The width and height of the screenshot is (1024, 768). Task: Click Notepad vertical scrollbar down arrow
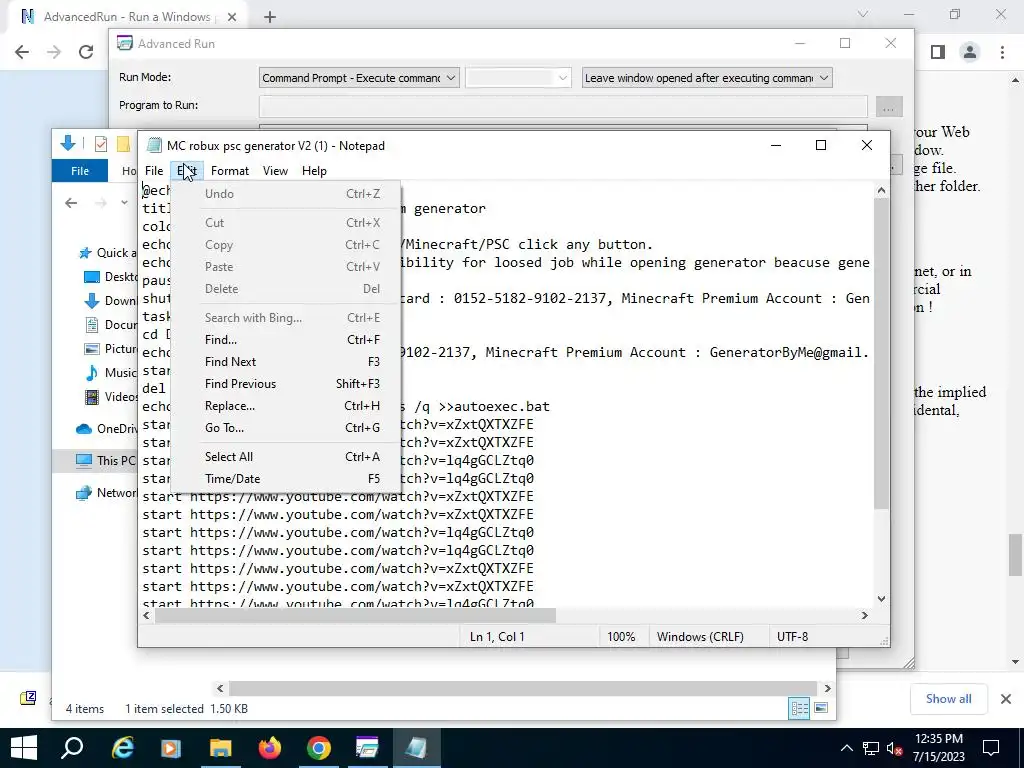882,598
